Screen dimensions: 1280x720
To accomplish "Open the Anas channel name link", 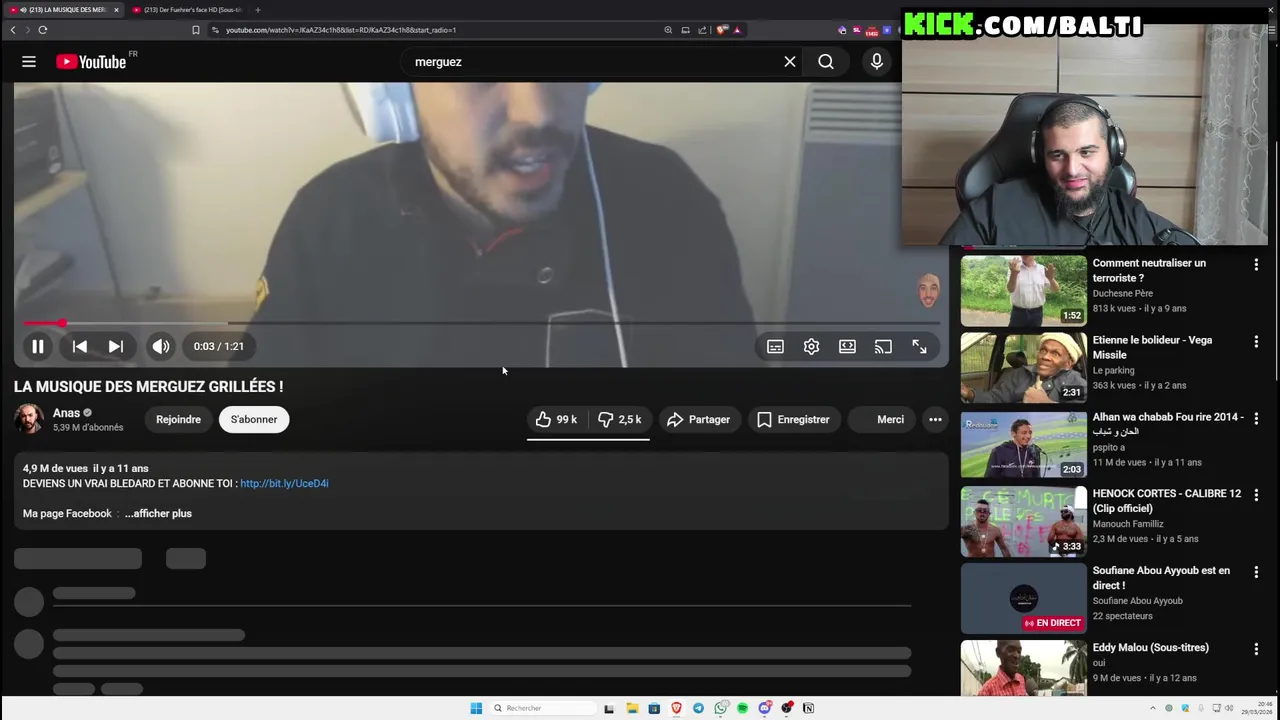I will (66, 413).
